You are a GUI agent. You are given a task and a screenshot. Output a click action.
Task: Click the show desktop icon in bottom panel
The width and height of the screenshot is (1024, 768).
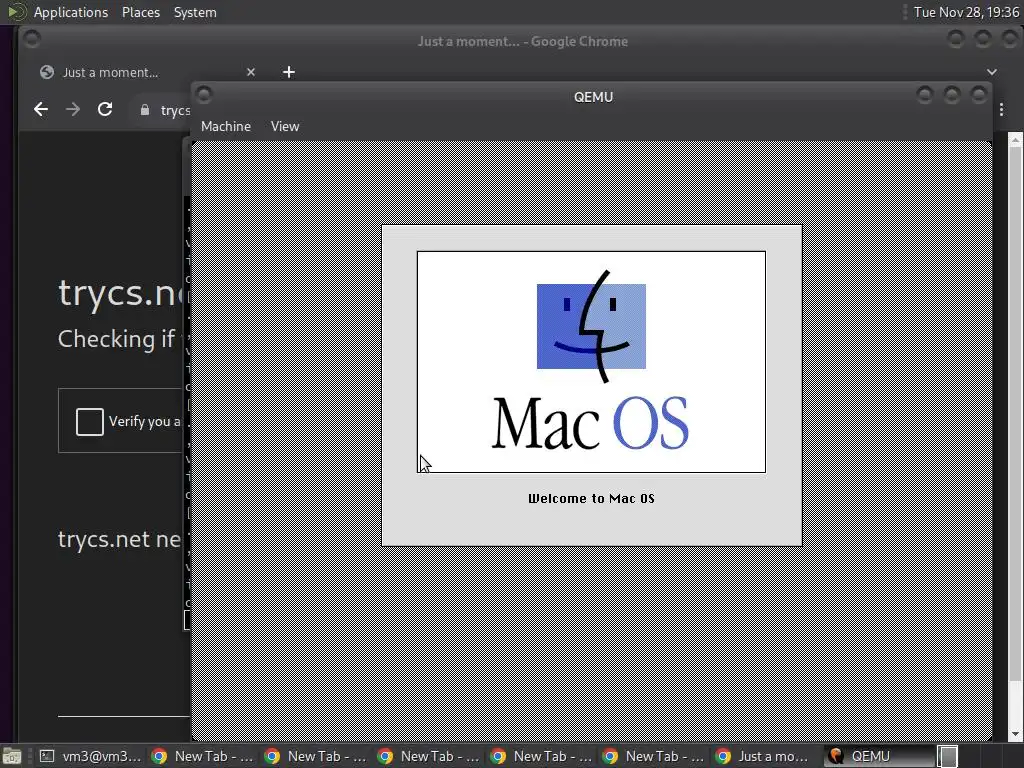[11, 756]
